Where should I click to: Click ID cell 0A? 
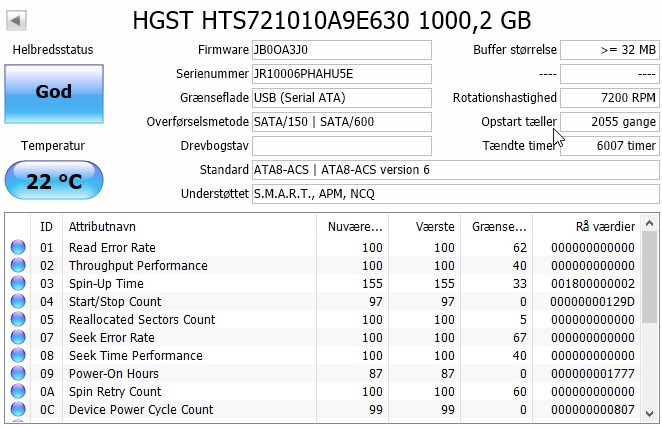click(47, 392)
